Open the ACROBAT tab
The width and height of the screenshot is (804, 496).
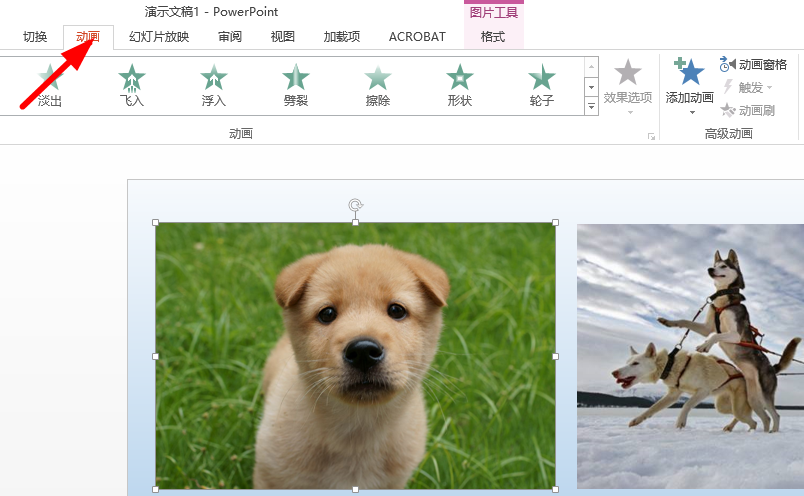coord(417,37)
